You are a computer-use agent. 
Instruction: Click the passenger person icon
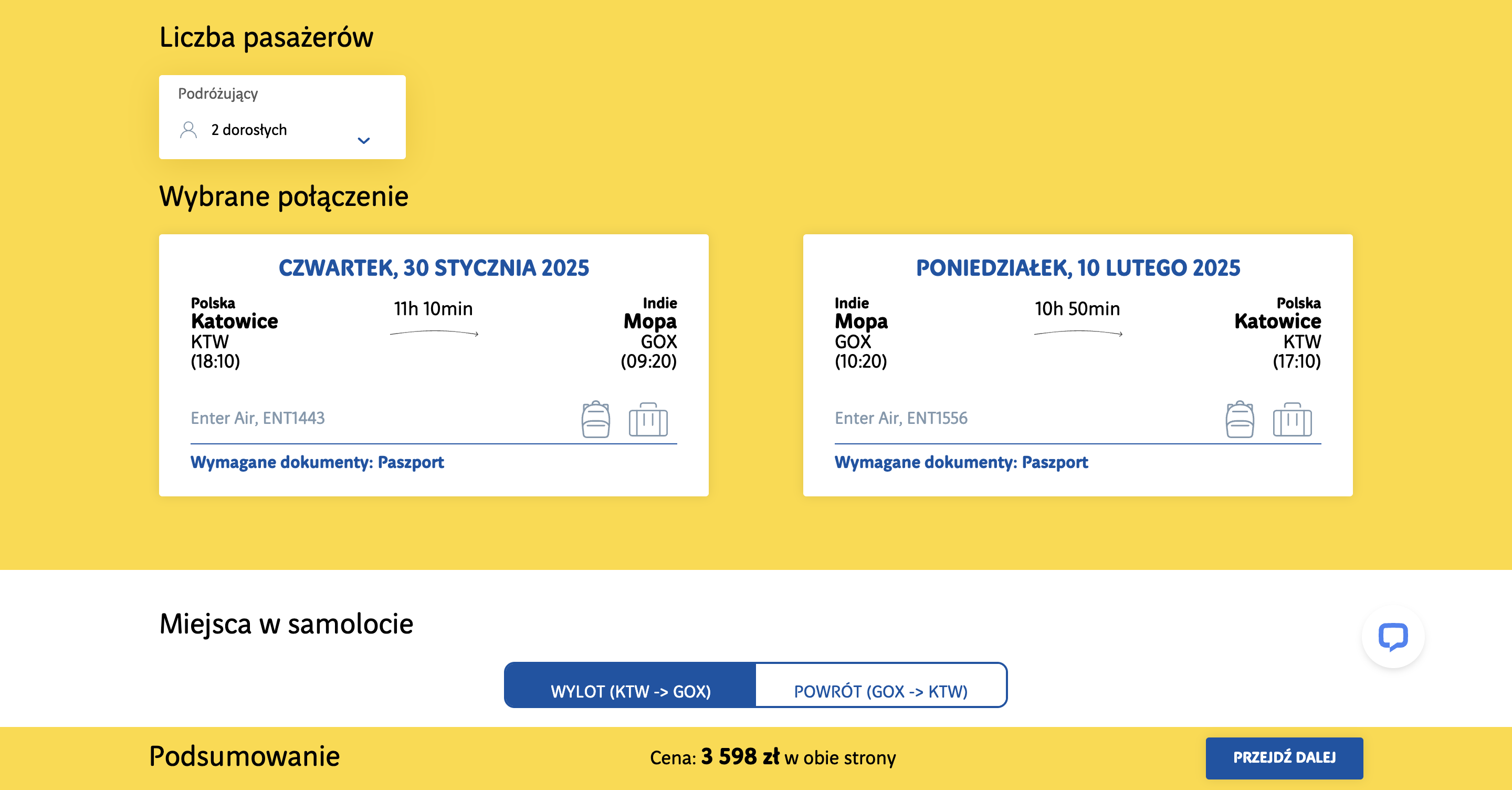tap(188, 130)
